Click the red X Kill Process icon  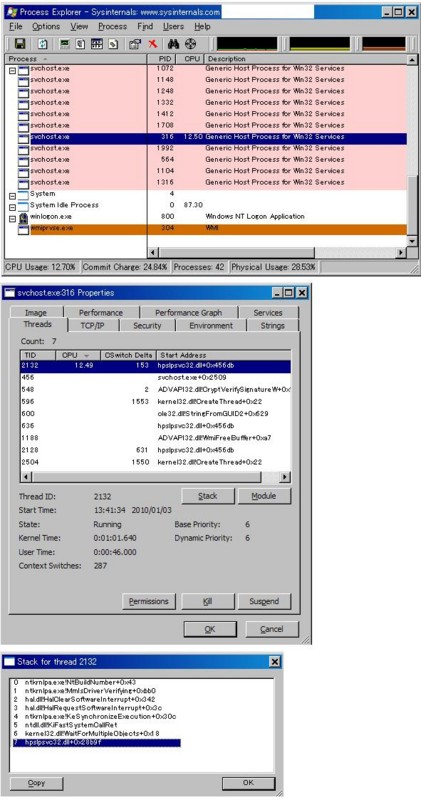tap(152, 44)
